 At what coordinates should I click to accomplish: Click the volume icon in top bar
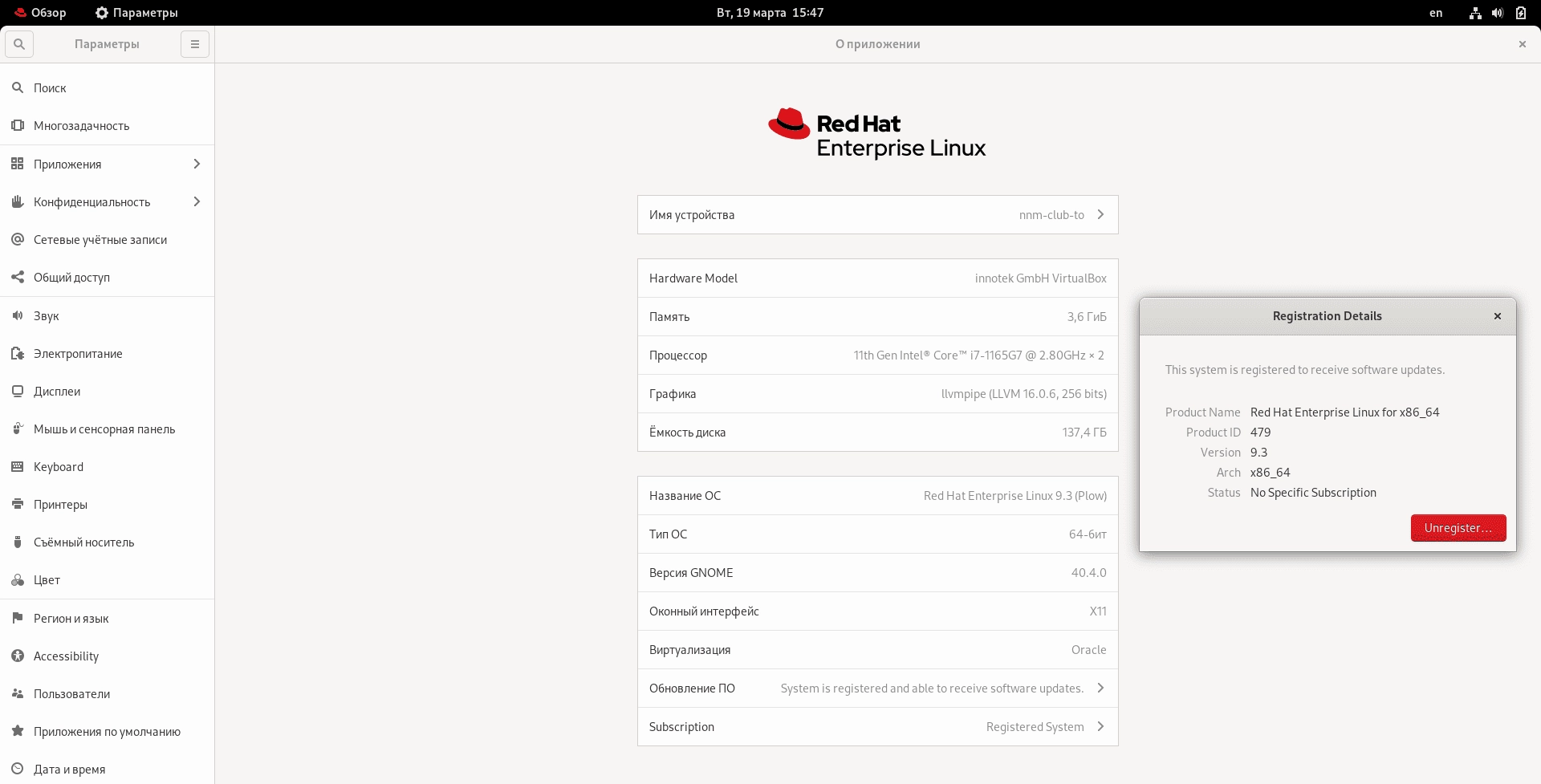pos(1498,13)
